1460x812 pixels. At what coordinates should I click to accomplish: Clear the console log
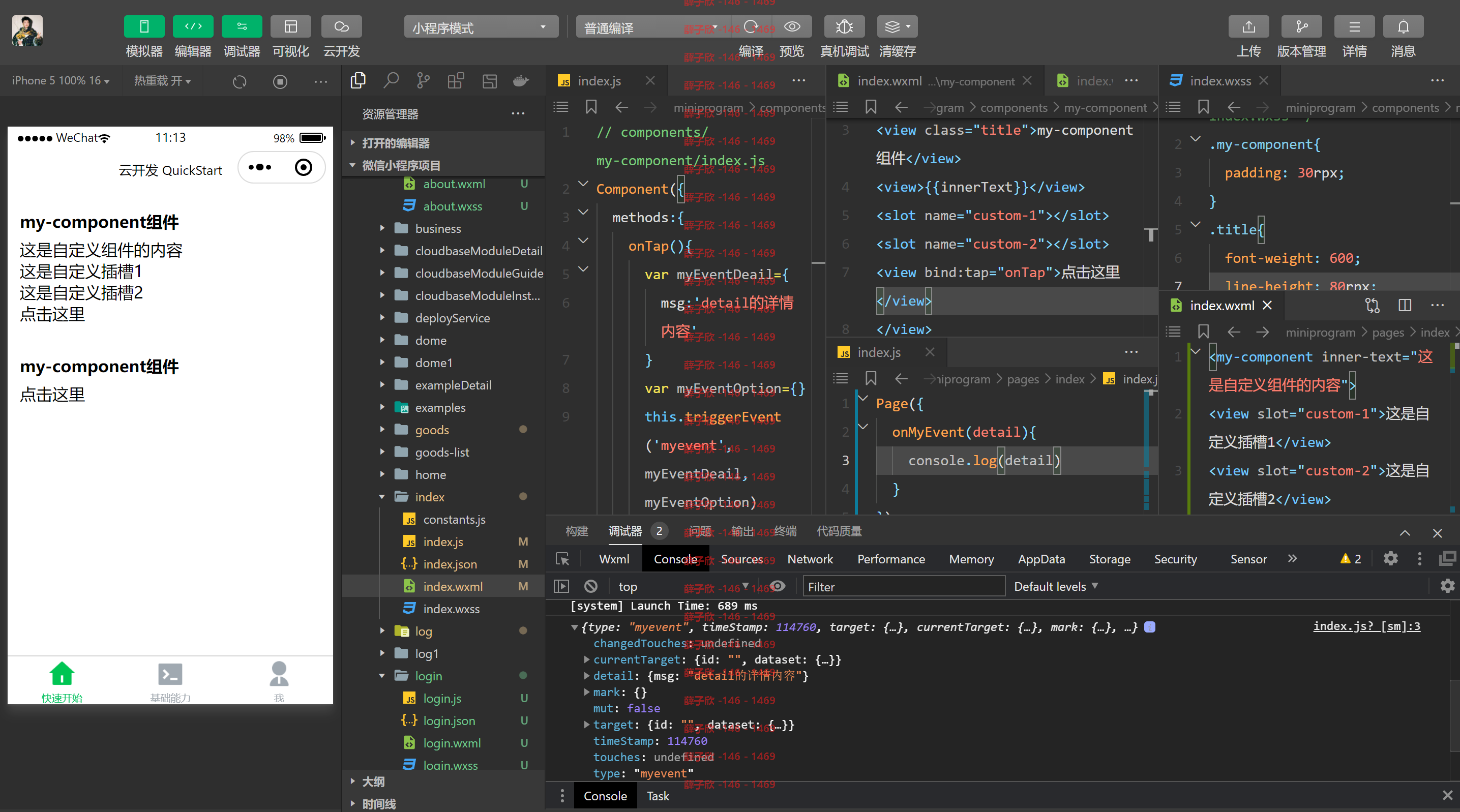point(590,586)
